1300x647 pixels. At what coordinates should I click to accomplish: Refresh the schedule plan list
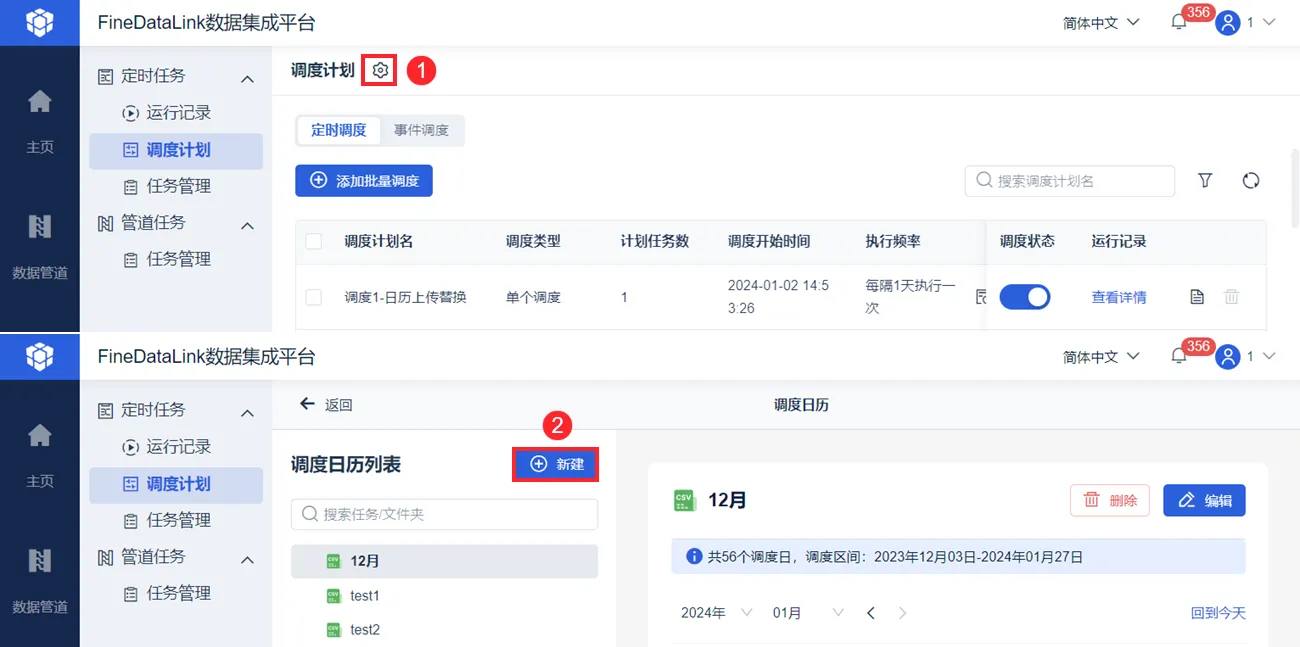tap(1250, 180)
